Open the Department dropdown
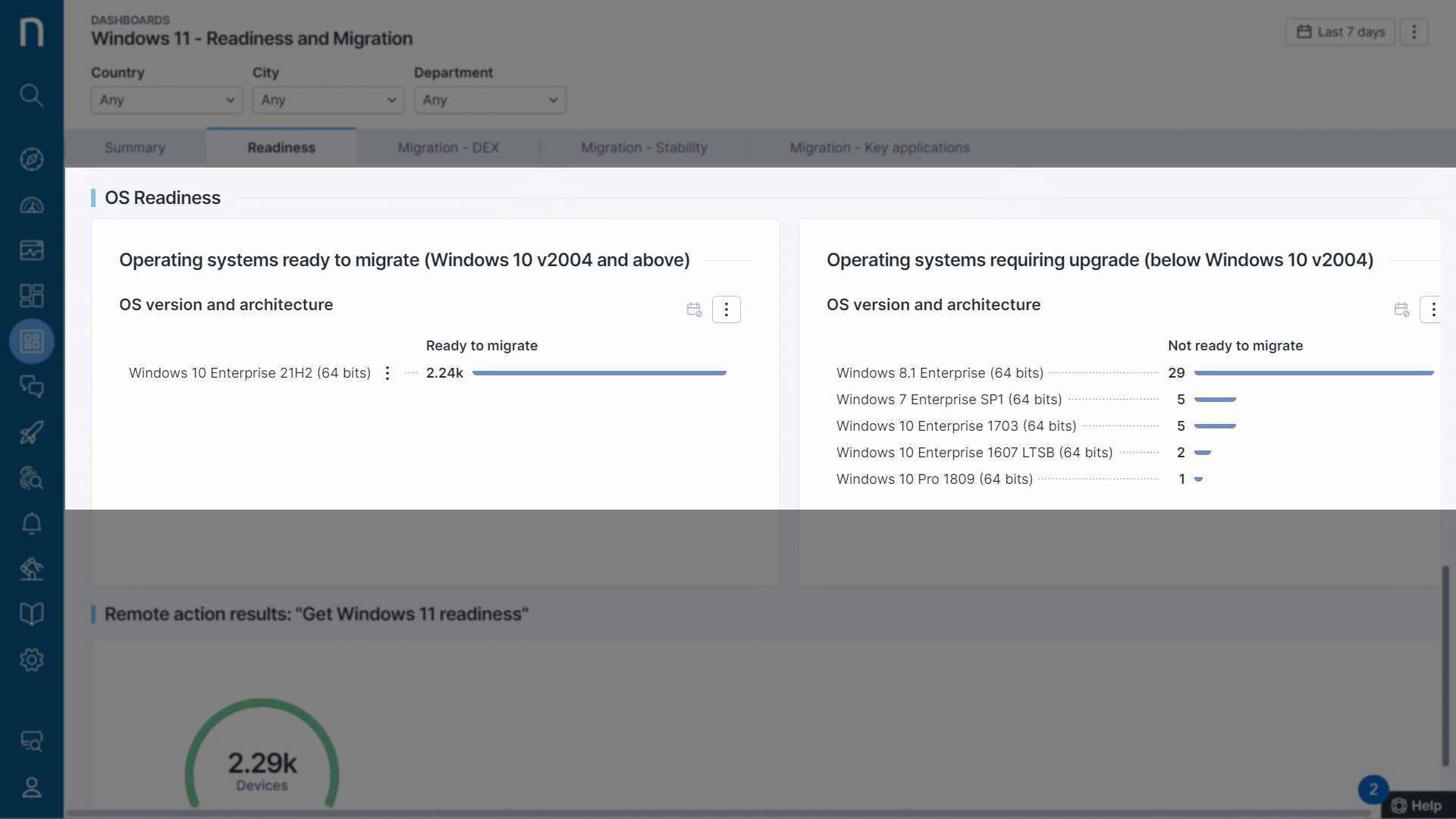The height and width of the screenshot is (819, 1456). point(490,100)
